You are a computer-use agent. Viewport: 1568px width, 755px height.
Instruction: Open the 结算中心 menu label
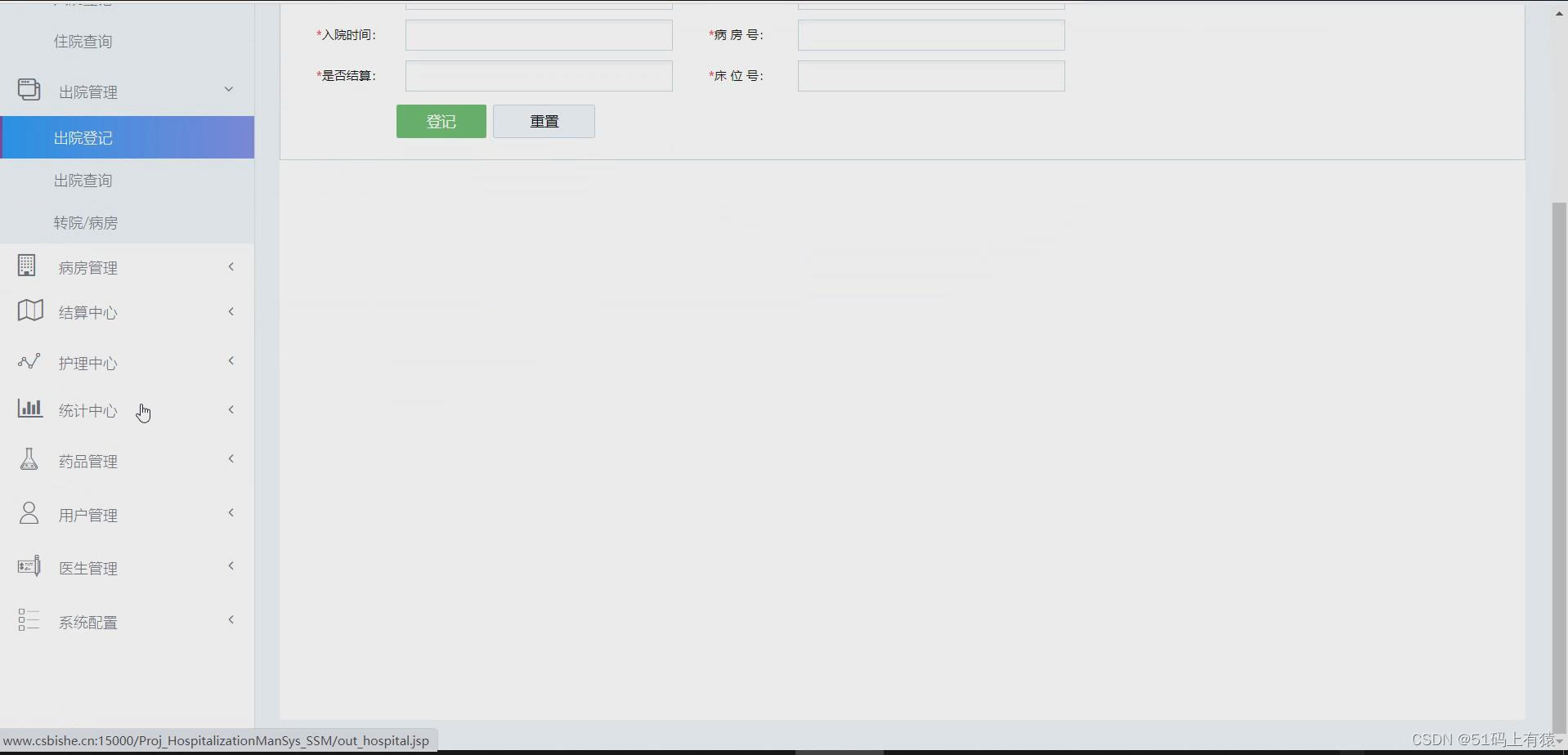(88, 313)
